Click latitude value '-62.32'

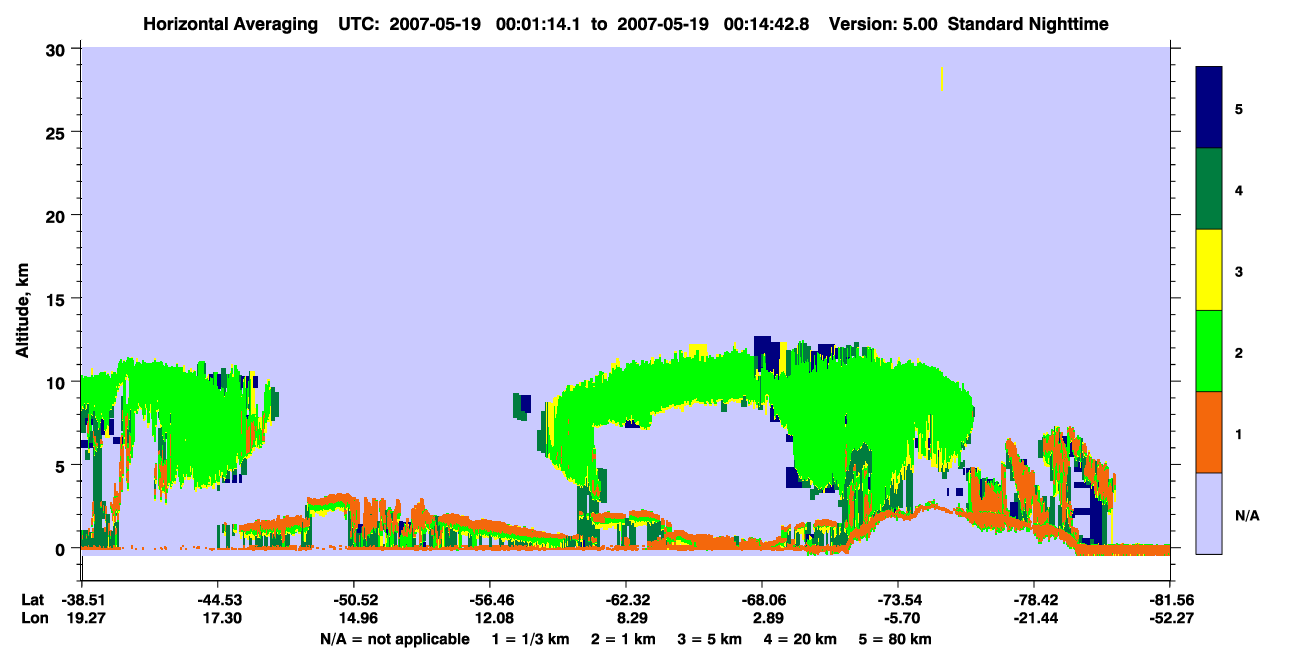(626, 600)
